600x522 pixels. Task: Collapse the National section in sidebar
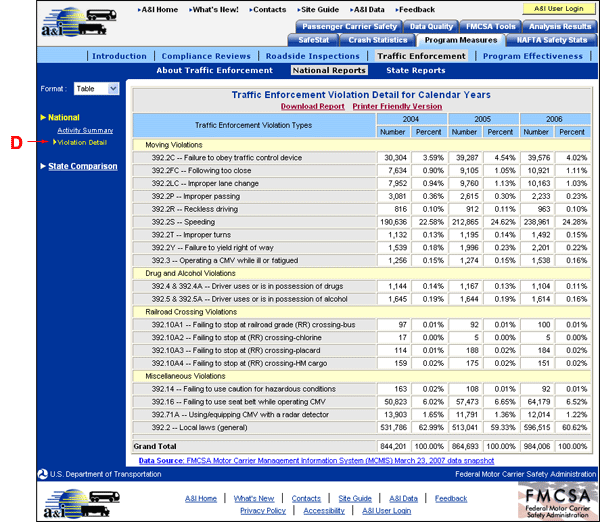pyautogui.click(x=64, y=117)
